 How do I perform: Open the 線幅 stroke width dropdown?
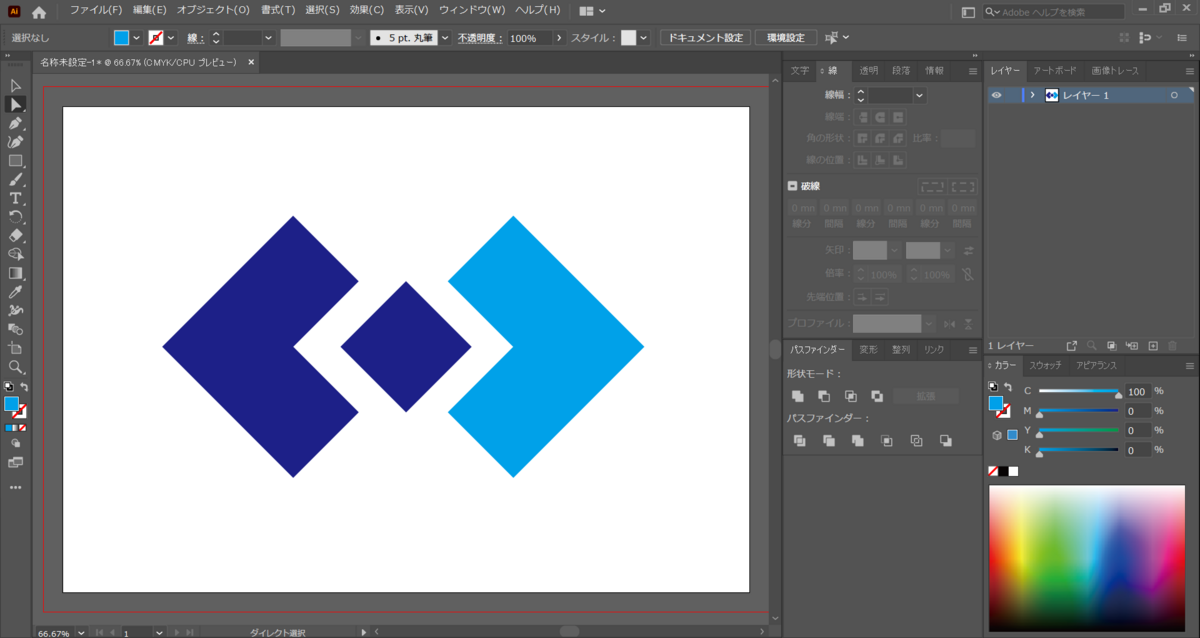click(920, 96)
